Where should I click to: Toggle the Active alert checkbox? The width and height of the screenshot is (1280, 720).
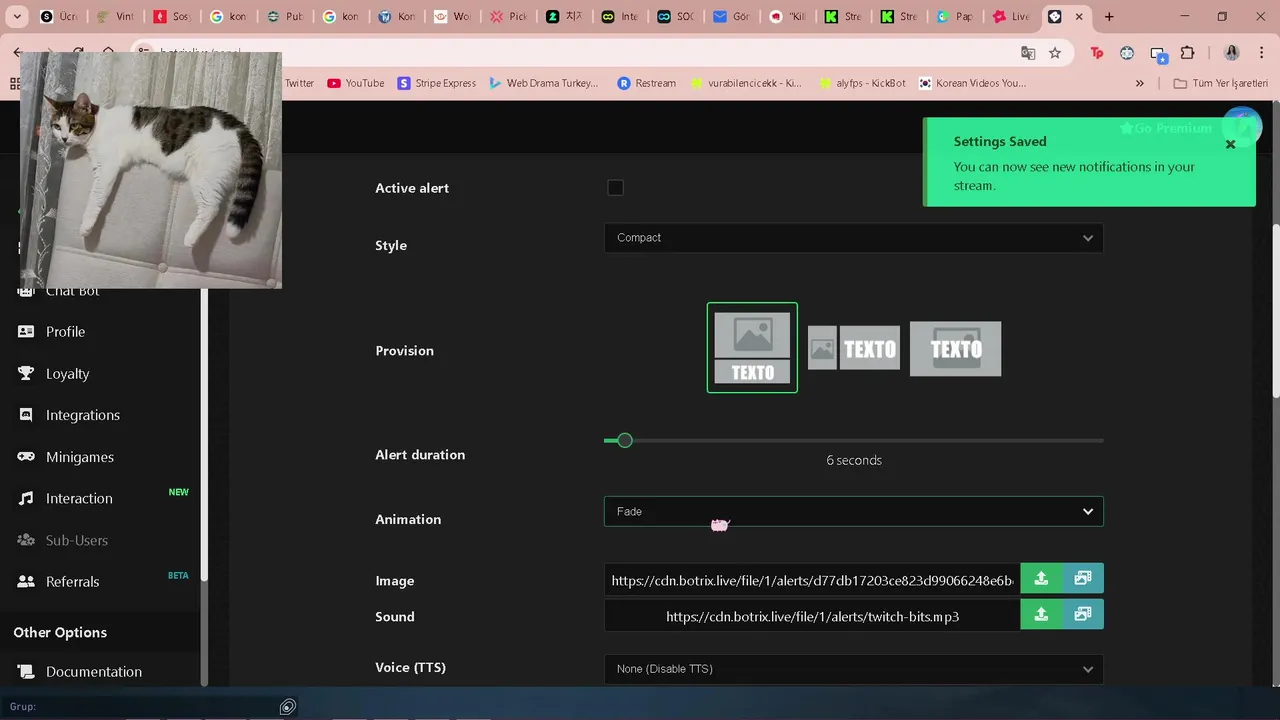coord(615,187)
